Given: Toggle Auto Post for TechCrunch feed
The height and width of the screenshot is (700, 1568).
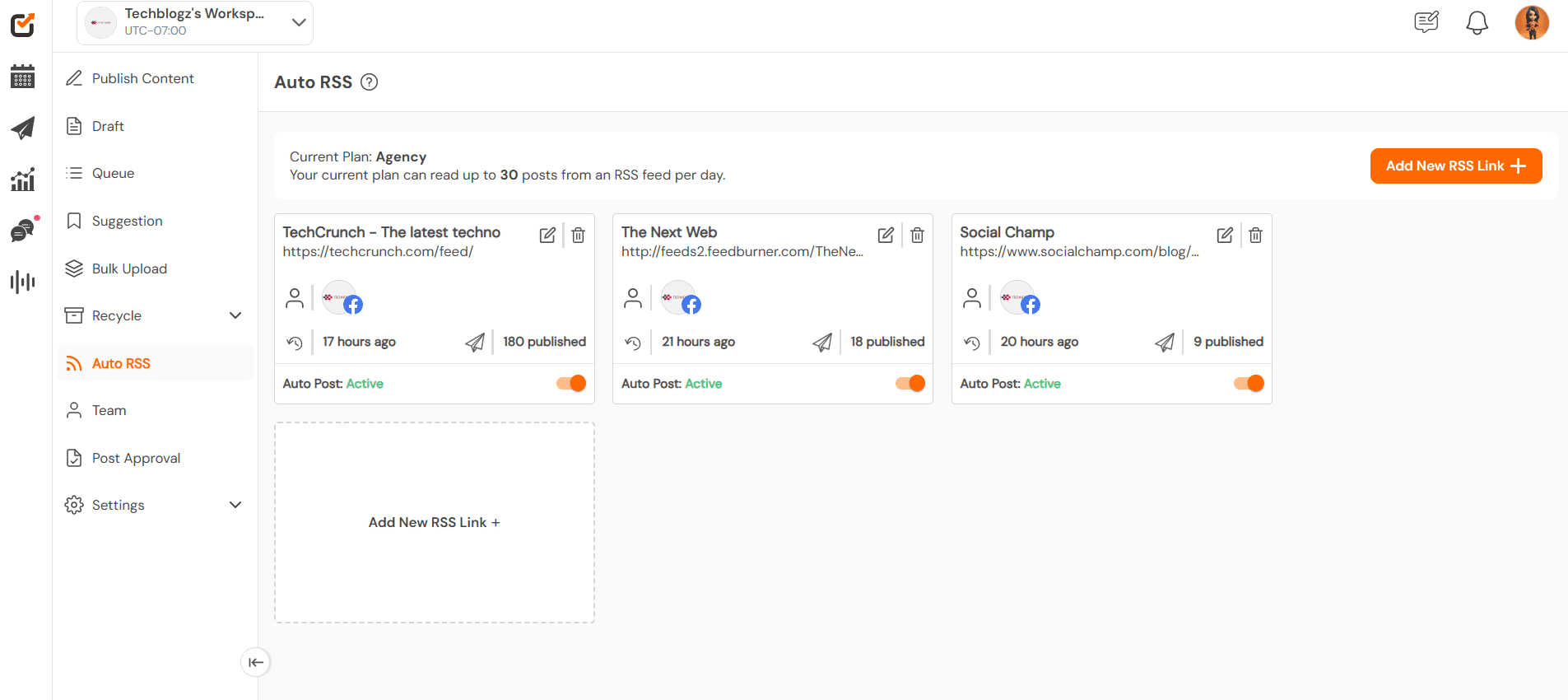Looking at the screenshot, I should [571, 383].
